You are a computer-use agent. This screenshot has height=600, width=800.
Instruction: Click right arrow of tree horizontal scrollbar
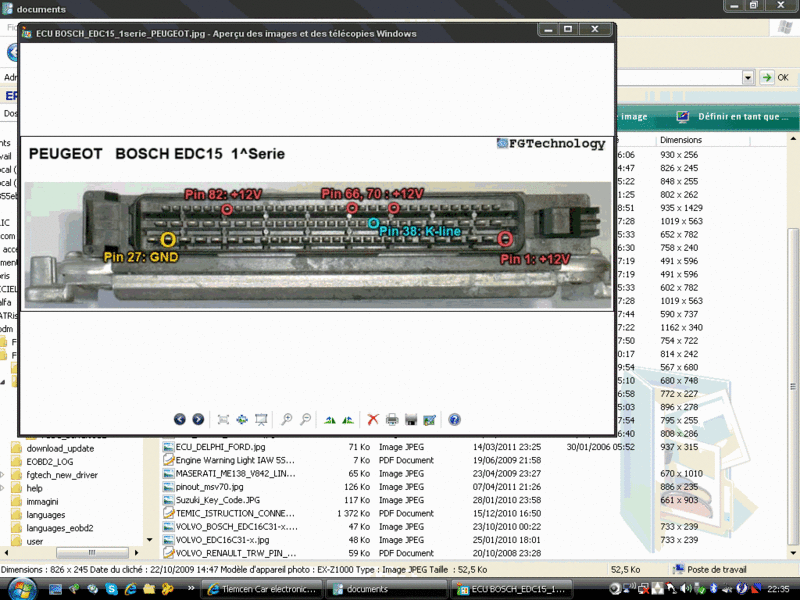136,553
